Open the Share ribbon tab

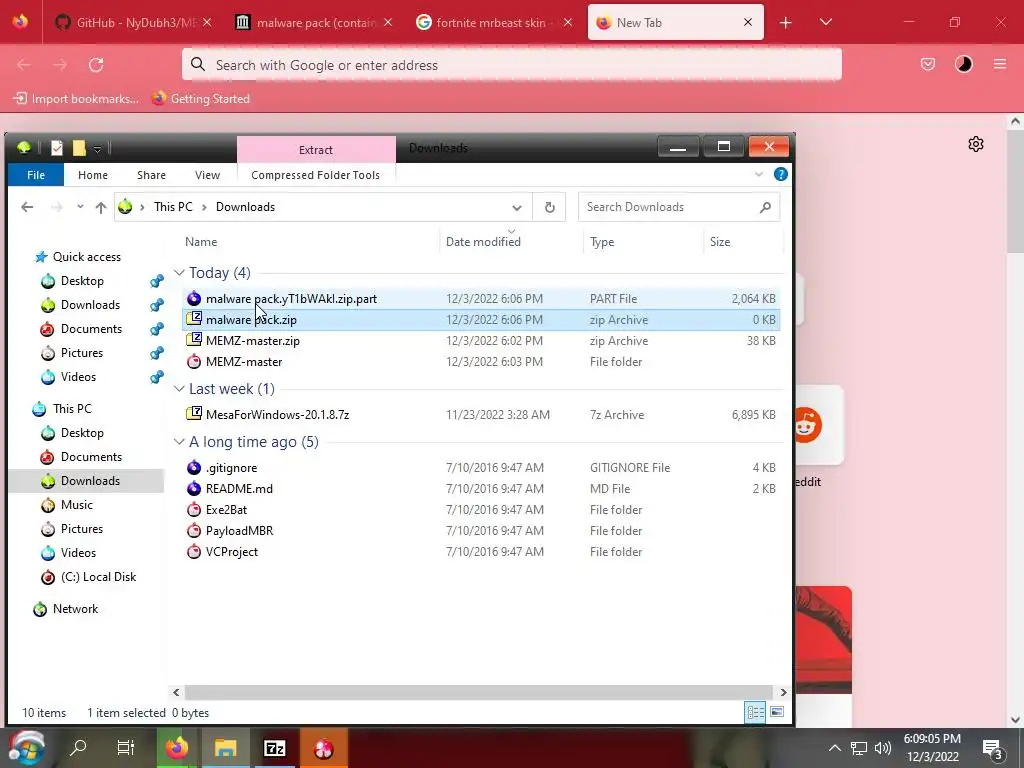click(152, 175)
